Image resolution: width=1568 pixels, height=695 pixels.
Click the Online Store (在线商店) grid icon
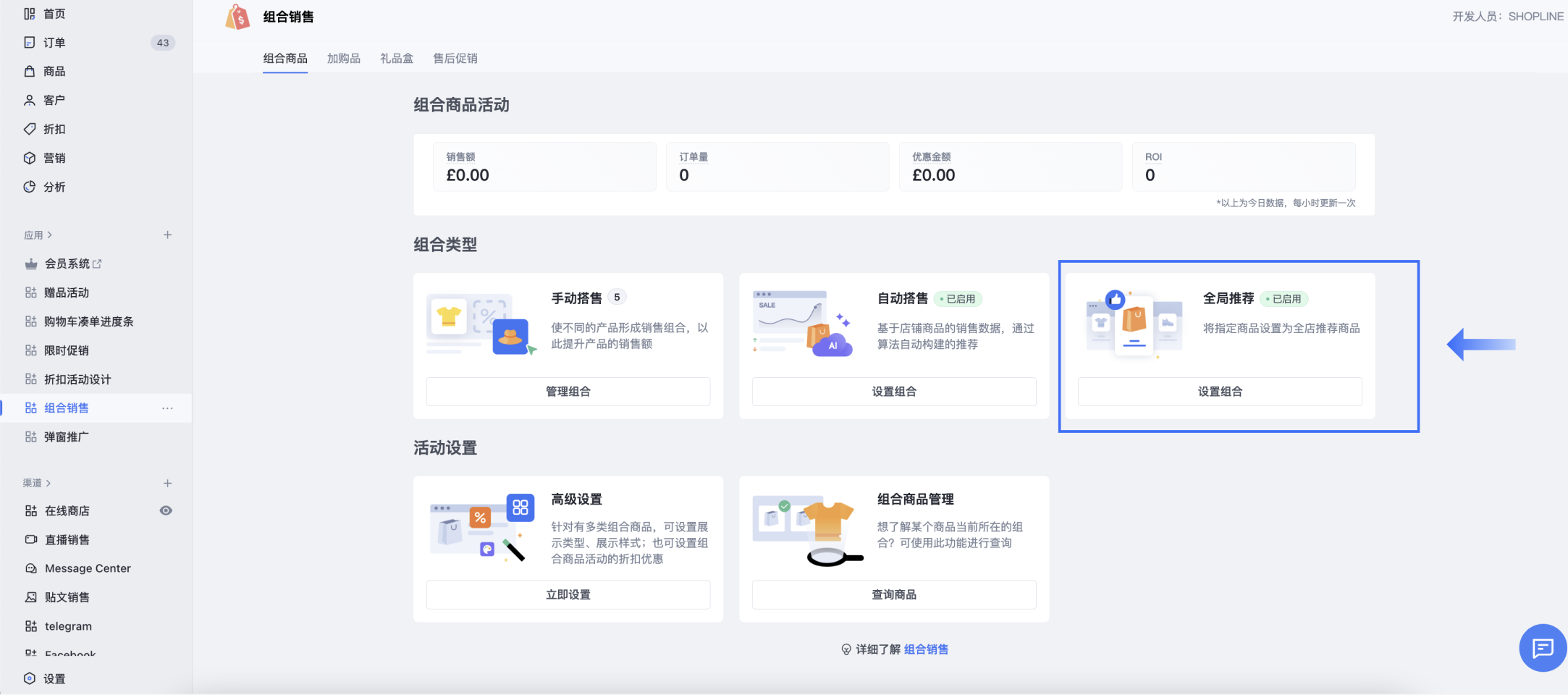(31, 511)
